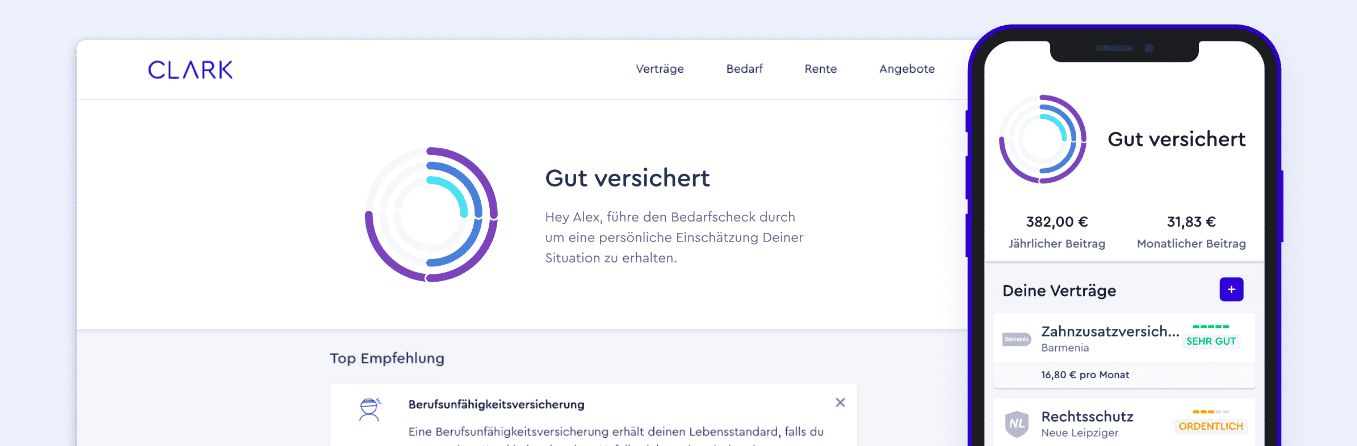Open the Angebote menu item

(907, 69)
